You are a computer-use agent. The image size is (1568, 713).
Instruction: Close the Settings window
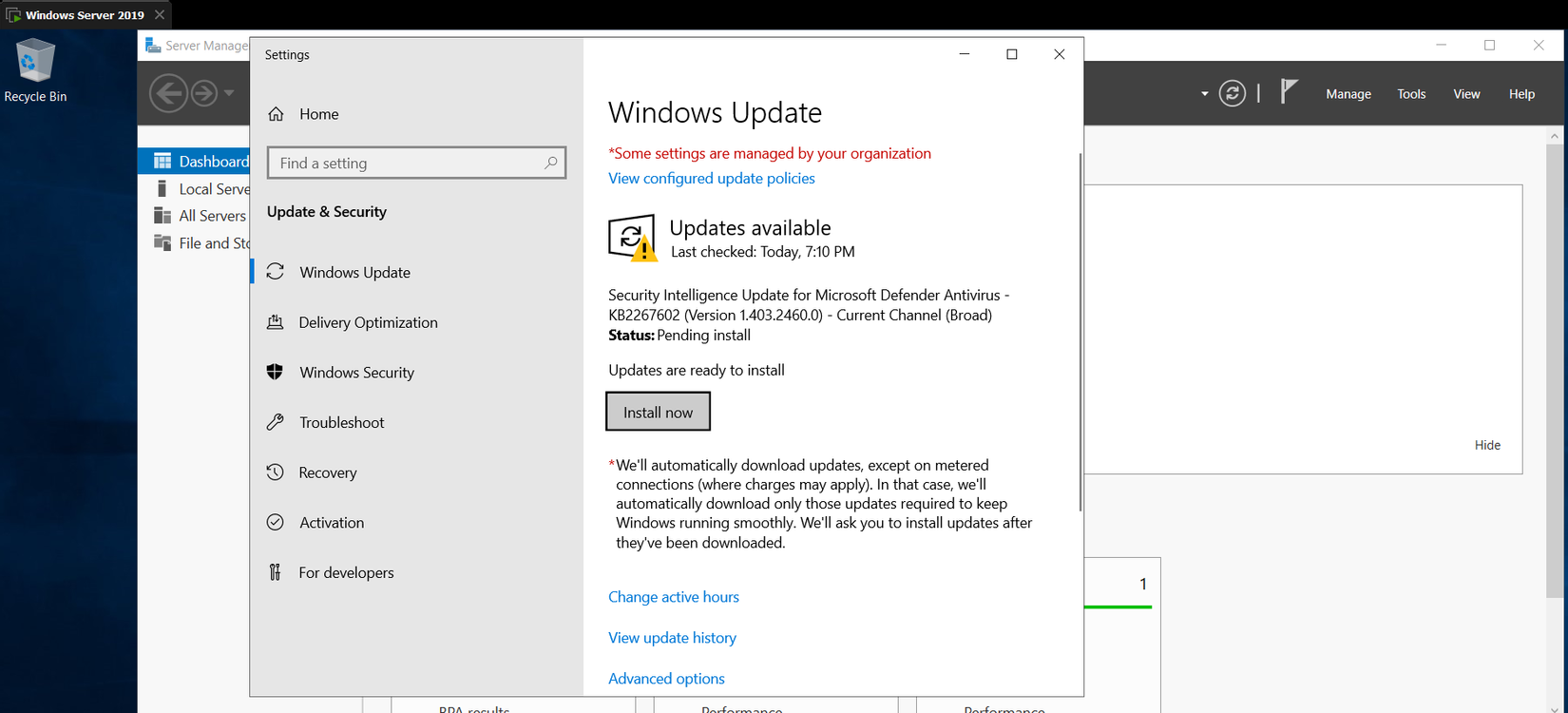[1060, 54]
